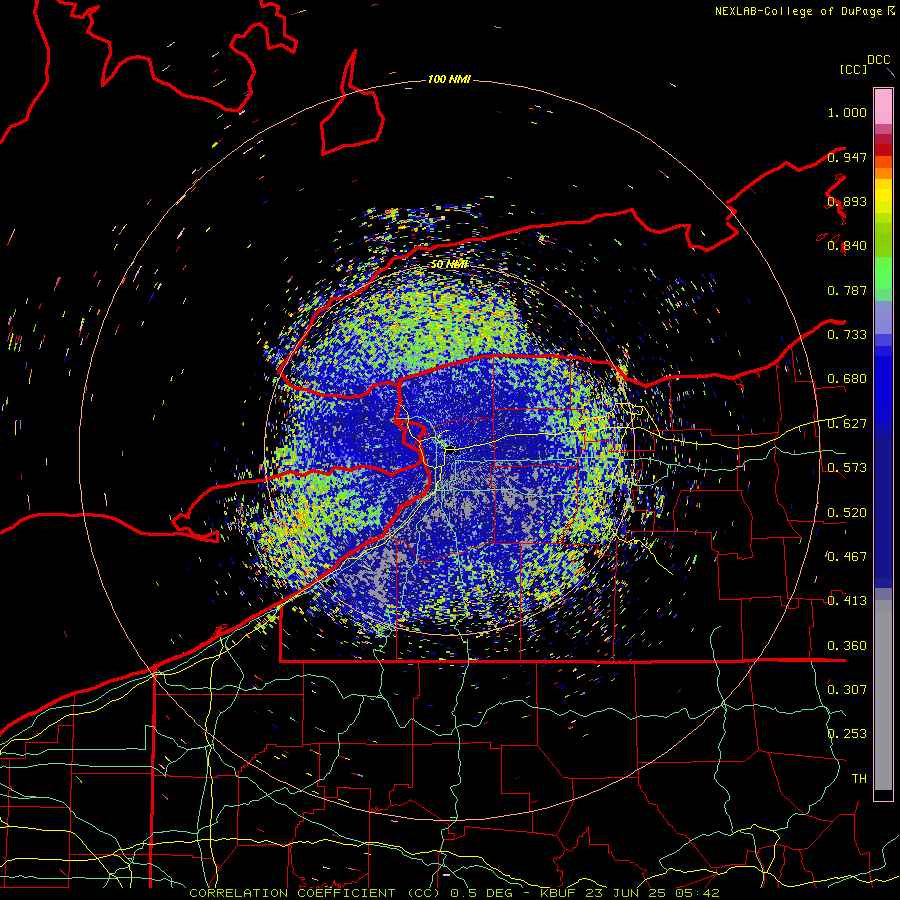This screenshot has height=900, width=900.
Task: Select the 0.360 scale value
Action: pos(847,646)
